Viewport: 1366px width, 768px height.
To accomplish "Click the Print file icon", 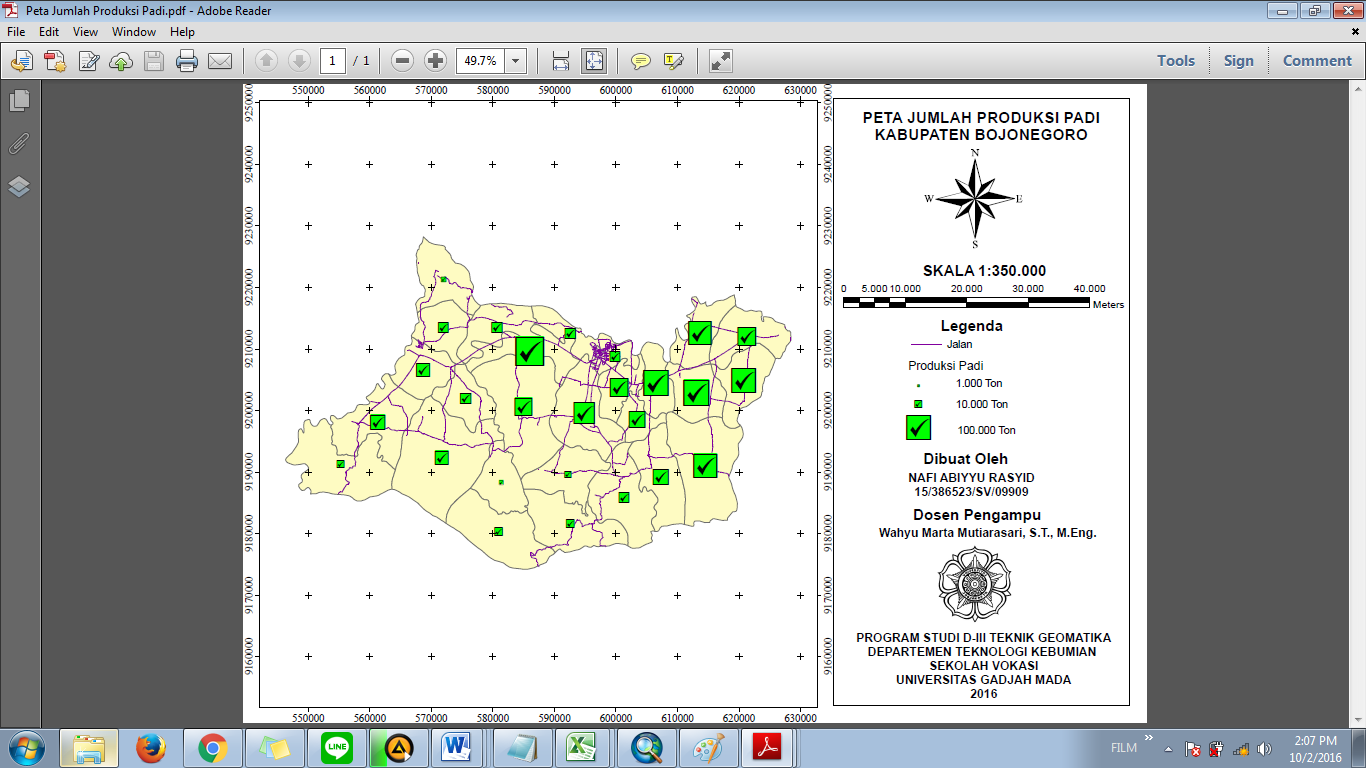I will pyautogui.click(x=187, y=61).
